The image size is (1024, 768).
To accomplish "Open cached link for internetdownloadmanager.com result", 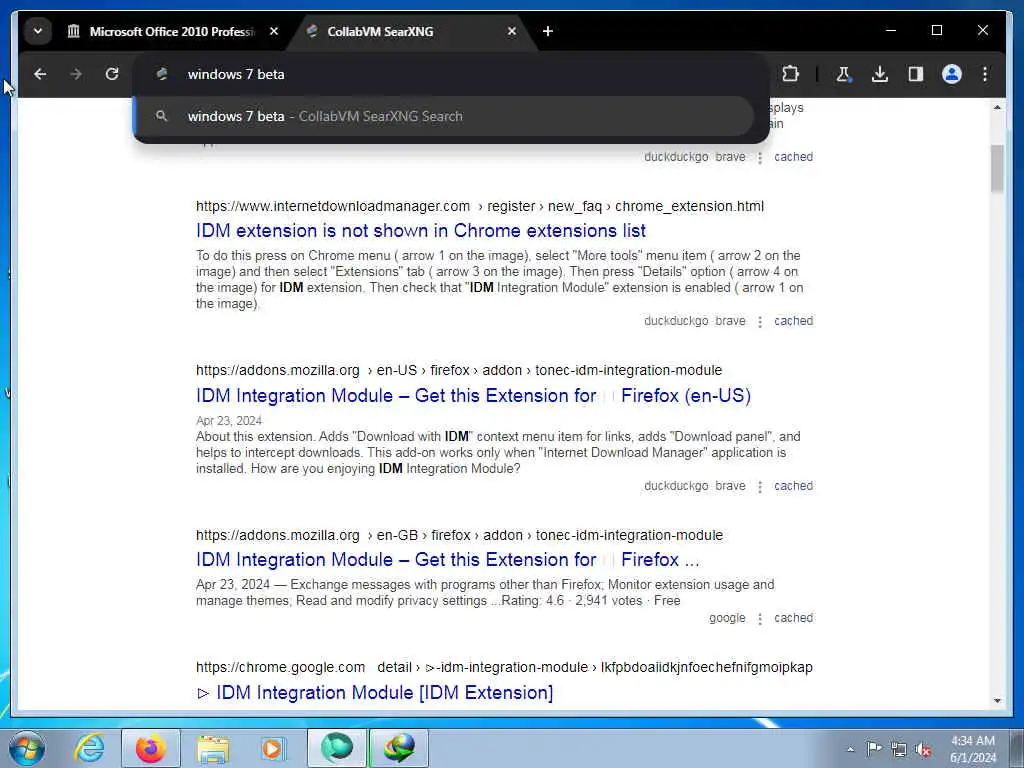I will (x=793, y=321).
